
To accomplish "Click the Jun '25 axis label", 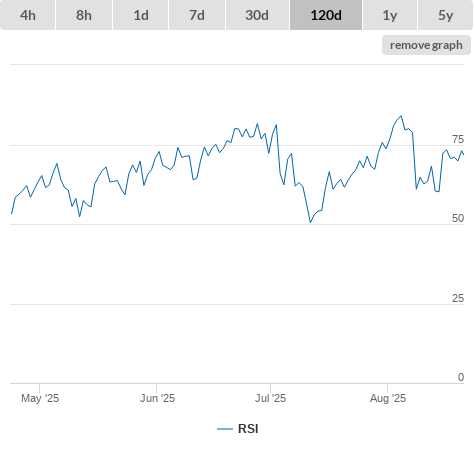I will 157,398.
